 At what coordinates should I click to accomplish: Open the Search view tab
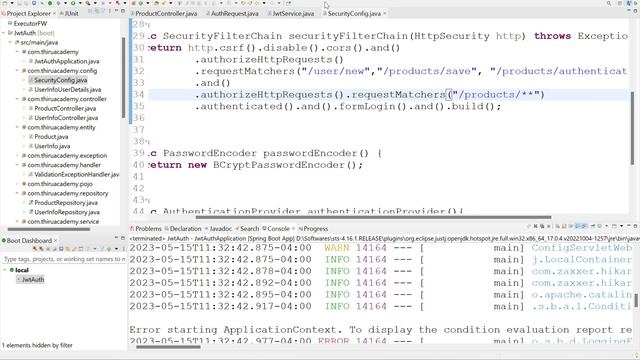pos(247,229)
